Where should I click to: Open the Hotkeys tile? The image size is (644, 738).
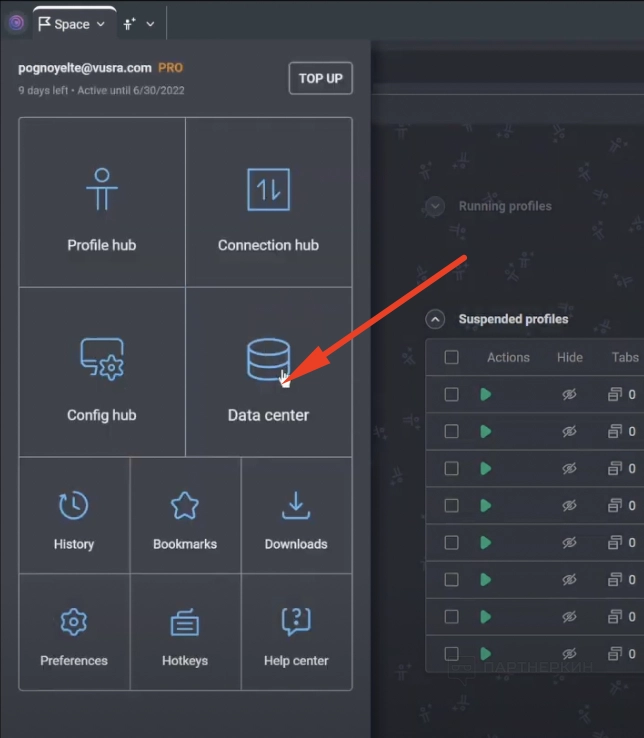[185, 632]
